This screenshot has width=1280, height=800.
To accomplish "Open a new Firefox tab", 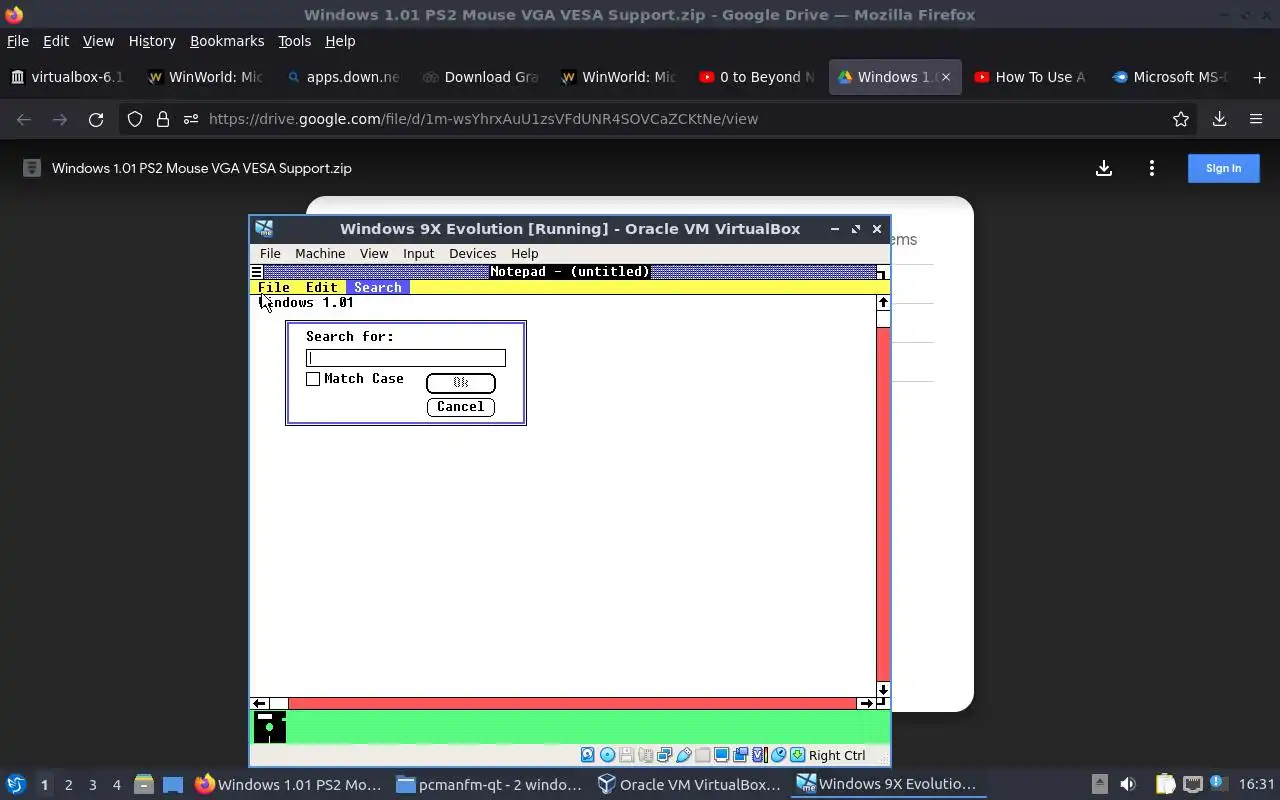I will (x=1259, y=77).
